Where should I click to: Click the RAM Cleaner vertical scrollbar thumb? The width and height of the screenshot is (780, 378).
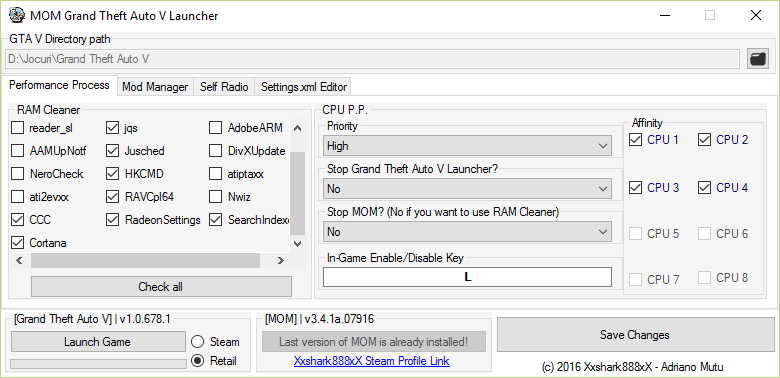(297, 193)
